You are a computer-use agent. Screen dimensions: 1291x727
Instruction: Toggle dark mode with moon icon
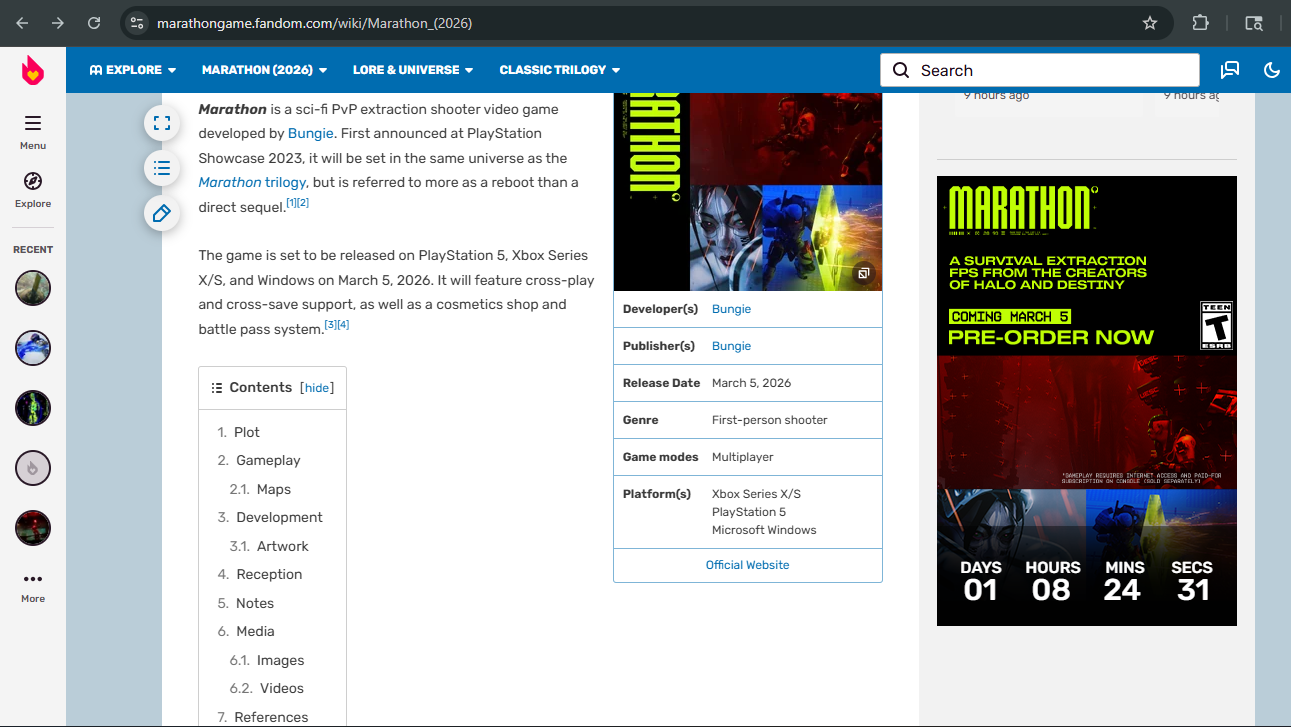click(x=1272, y=70)
